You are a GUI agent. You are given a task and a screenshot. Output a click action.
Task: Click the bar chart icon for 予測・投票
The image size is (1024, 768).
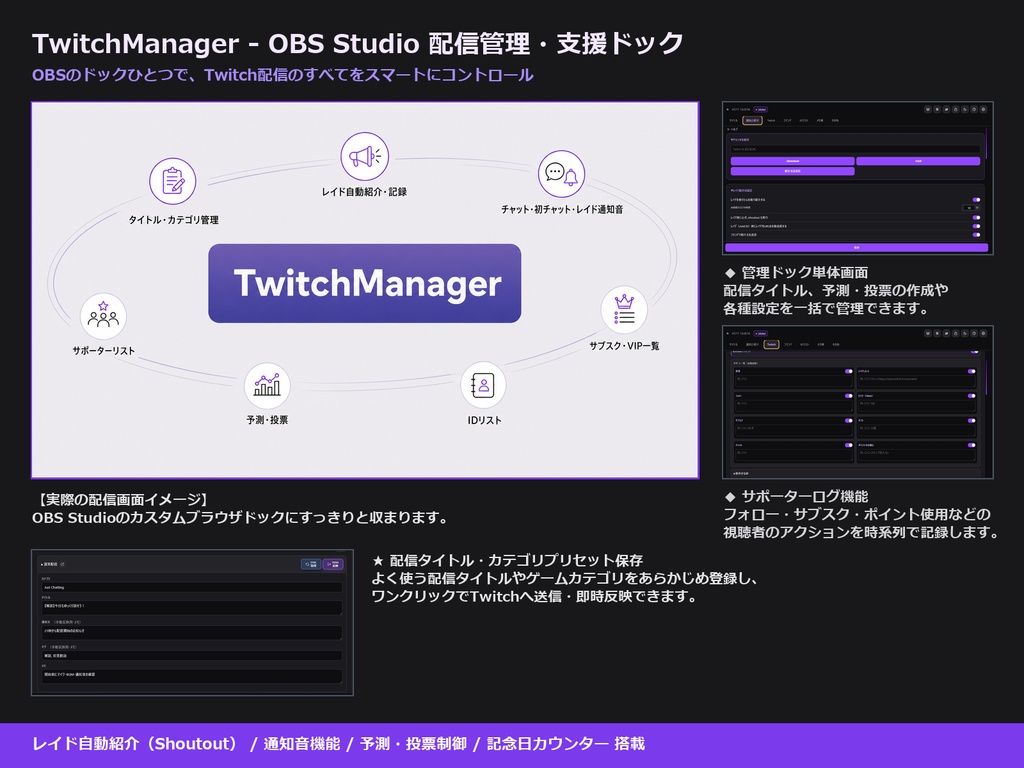point(267,385)
